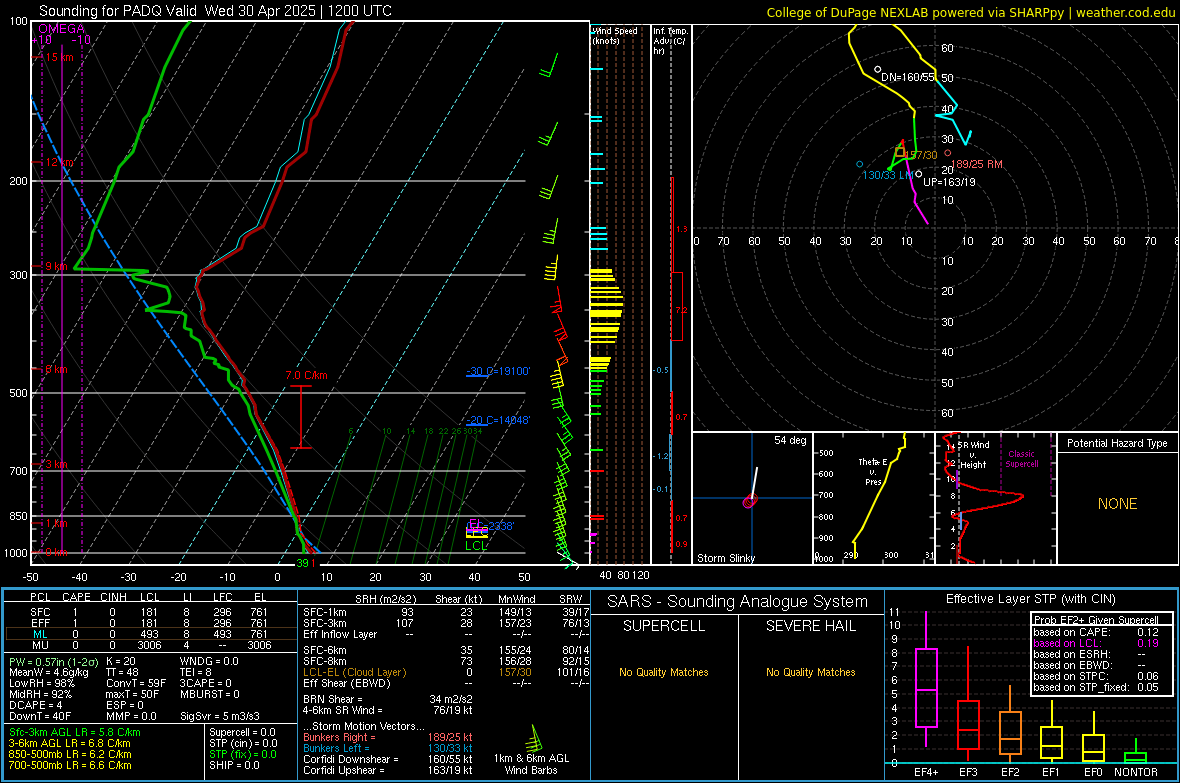Viewport: 1180px width, 783px height.
Task: Click the 'Eff Shear (EBWD)' row
Action: [x=446, y=684]
